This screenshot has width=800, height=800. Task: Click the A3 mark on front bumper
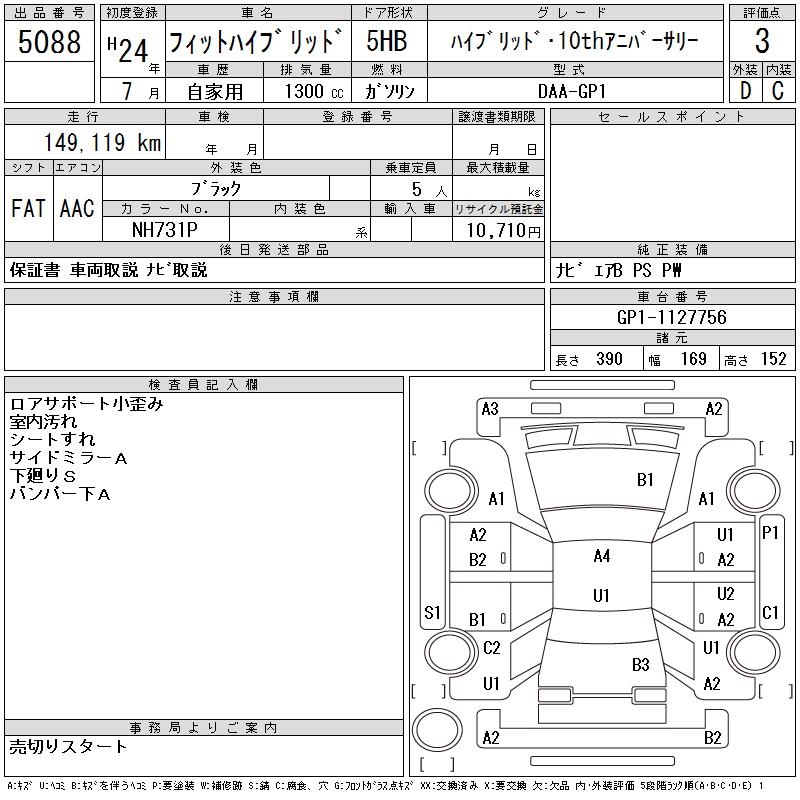coord(490,409)
